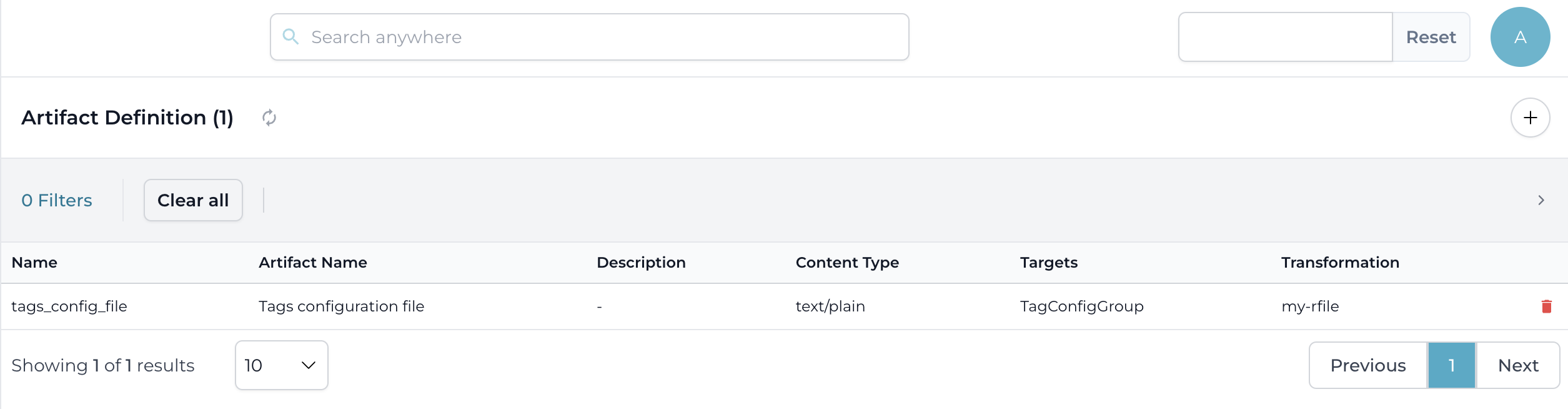1568x409 pixels.
Task: Go to the Previous page
Action: 1367,365
